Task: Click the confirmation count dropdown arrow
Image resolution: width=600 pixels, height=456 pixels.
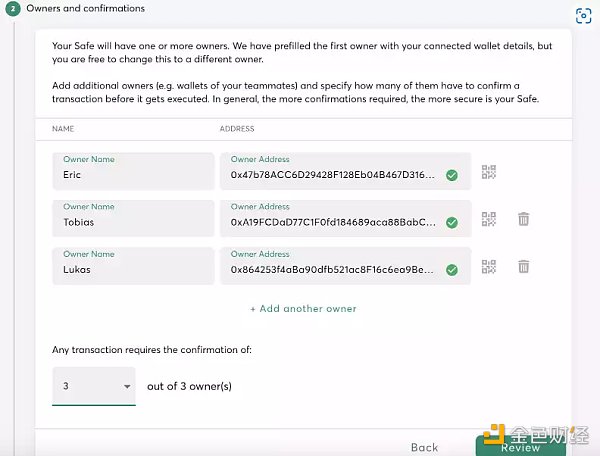Action: point(127,386)
